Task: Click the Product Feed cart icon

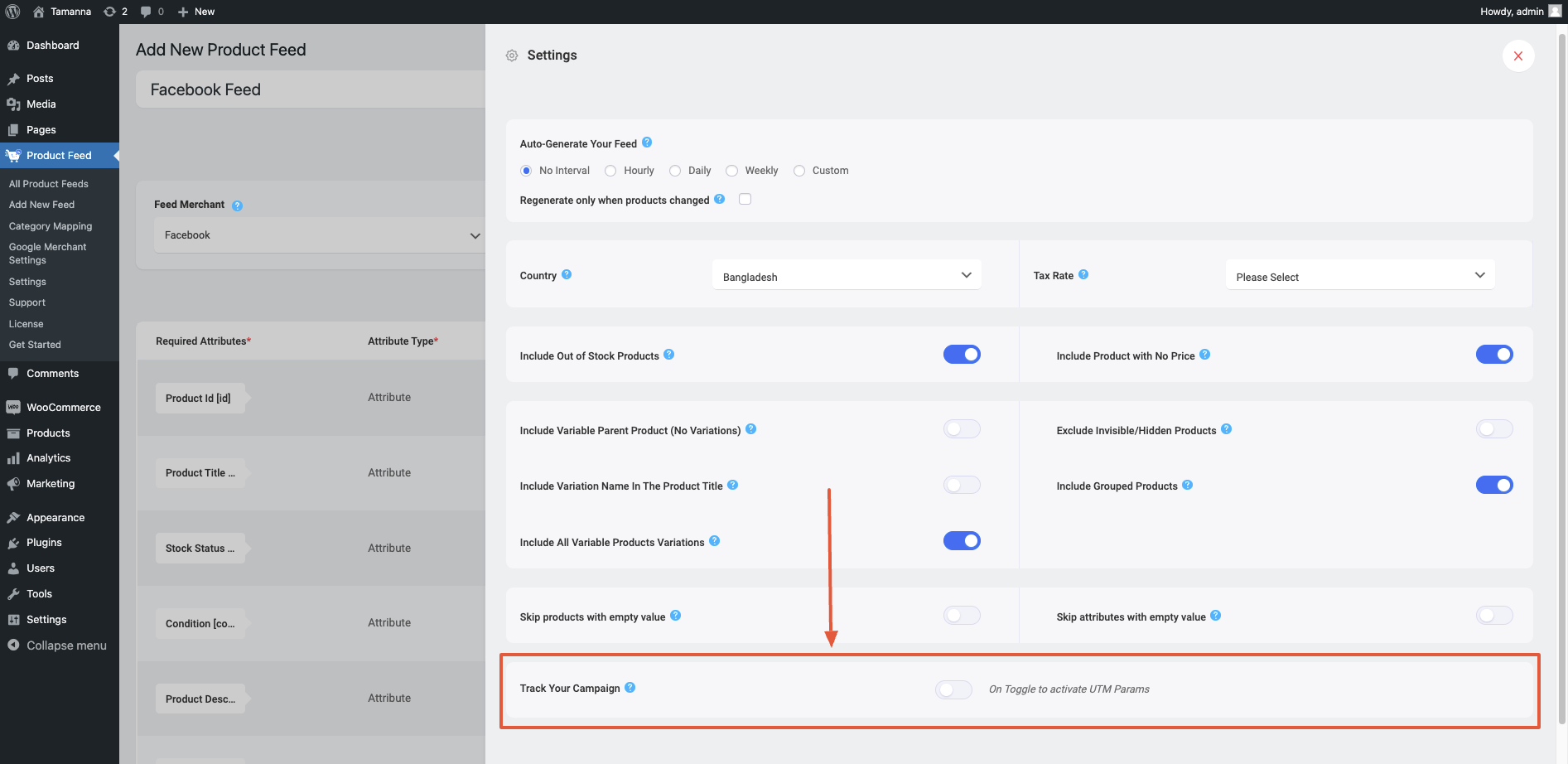Action: pyautogui.click(x=13, y=156)
